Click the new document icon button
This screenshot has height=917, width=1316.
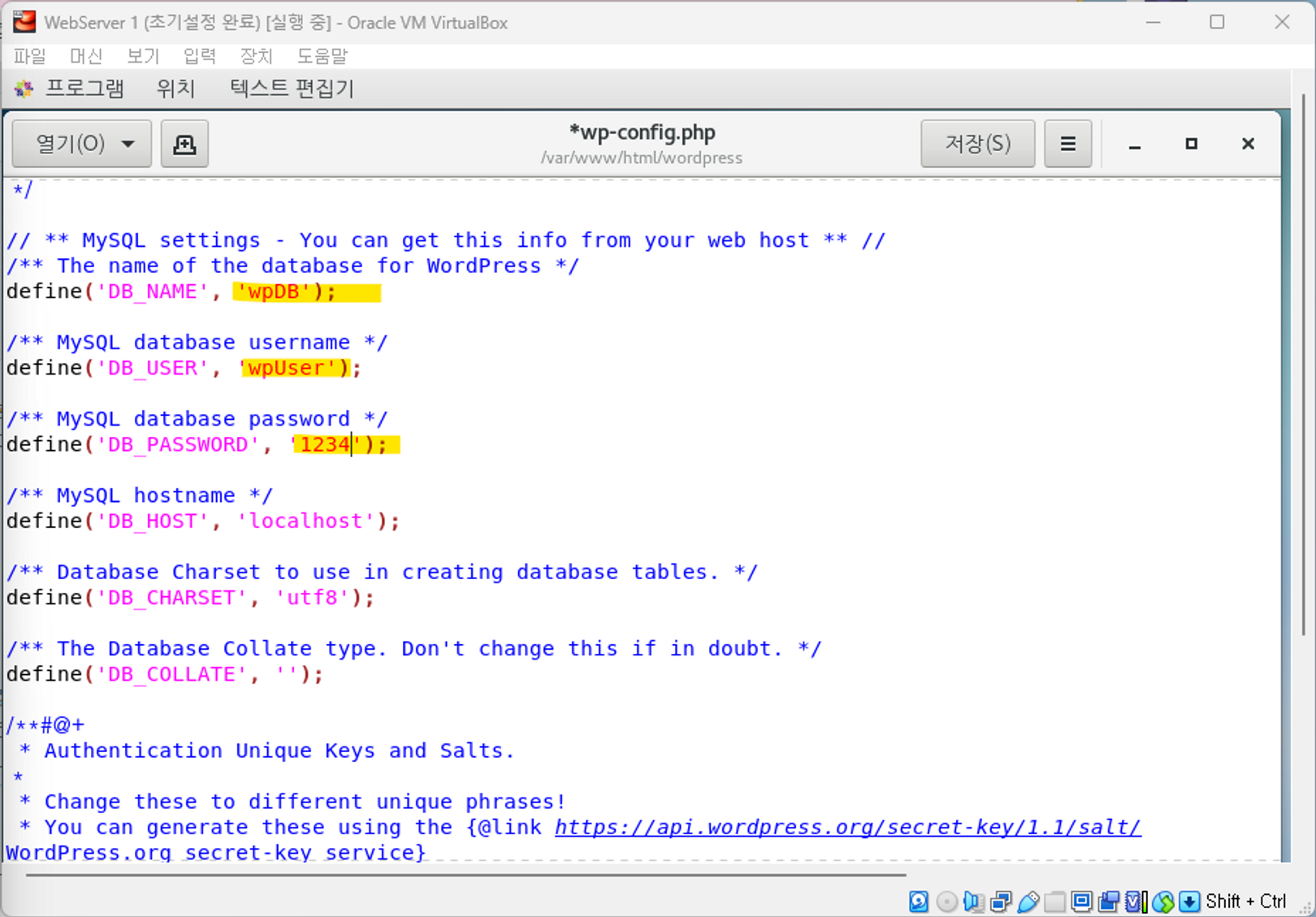[184, 144]
